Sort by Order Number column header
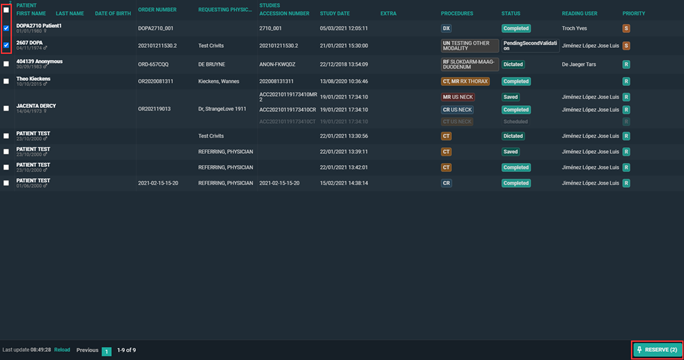The image size is (684, 360). (x=157, y=10)
